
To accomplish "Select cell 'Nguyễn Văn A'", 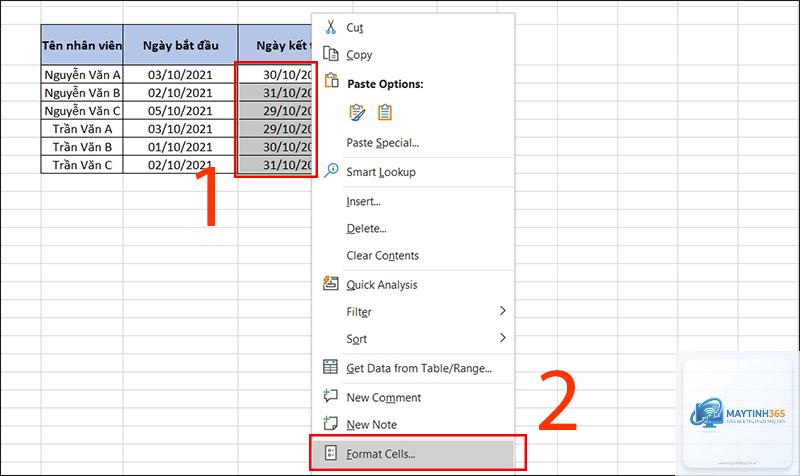I will pos(82,74).
